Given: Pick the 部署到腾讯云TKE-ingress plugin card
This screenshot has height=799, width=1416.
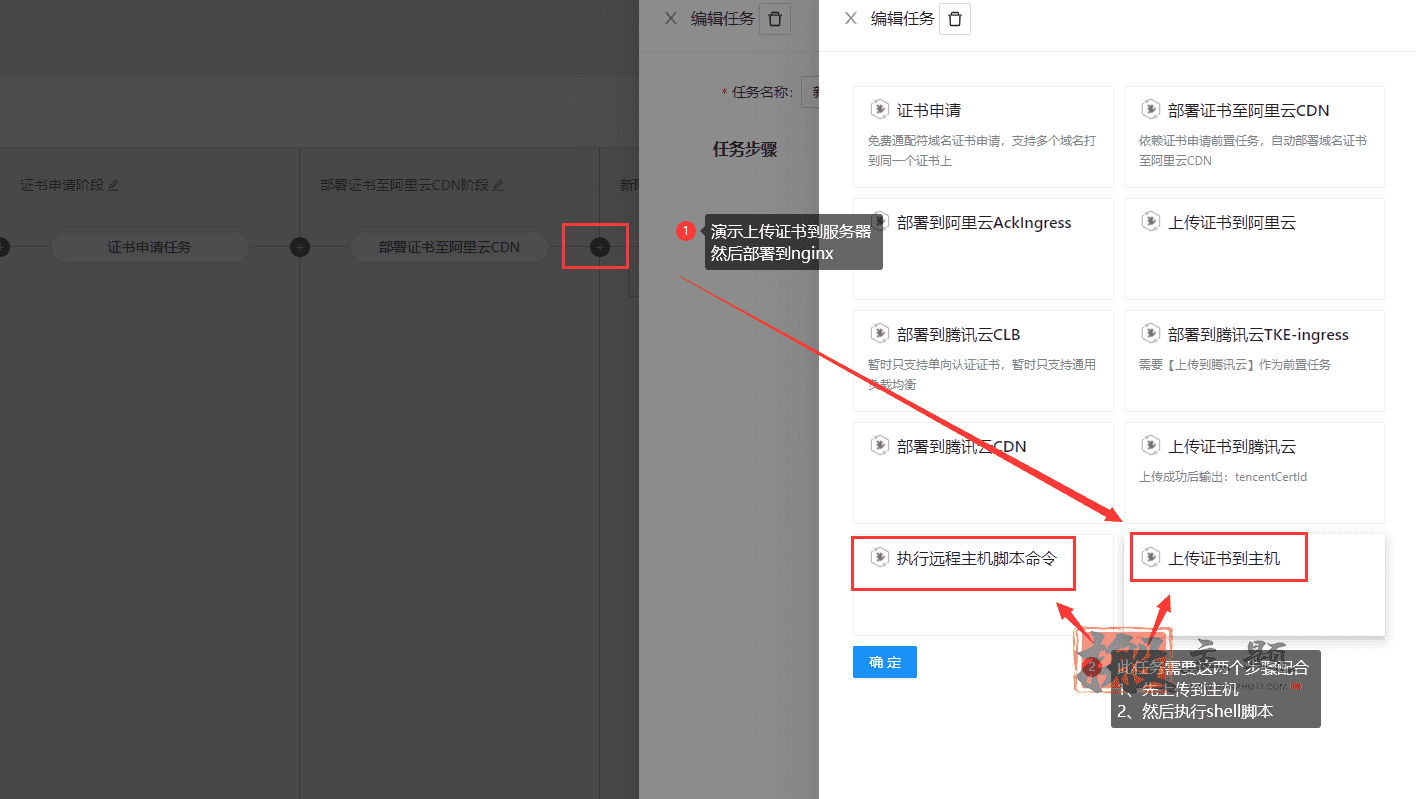Looking at the screenshot, I should 1254,360.
